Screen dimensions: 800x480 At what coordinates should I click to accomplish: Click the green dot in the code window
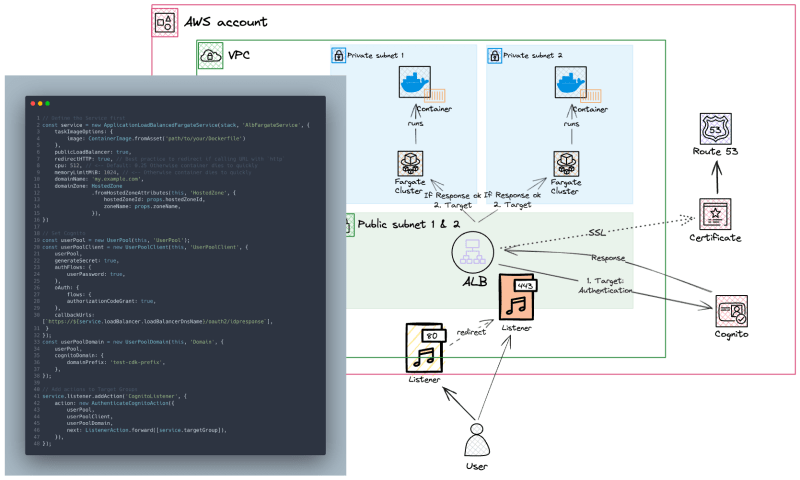tap(47, 104)
